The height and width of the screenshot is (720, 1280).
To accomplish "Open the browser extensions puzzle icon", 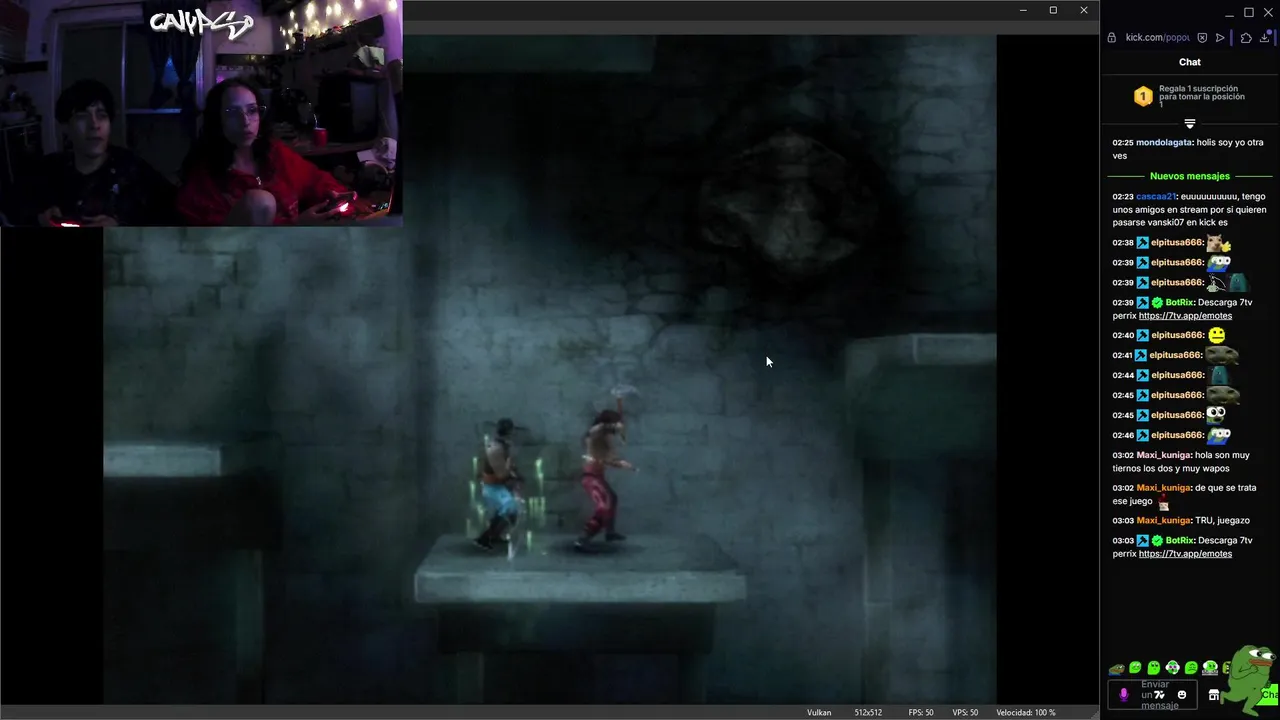I will point(1246,38).
